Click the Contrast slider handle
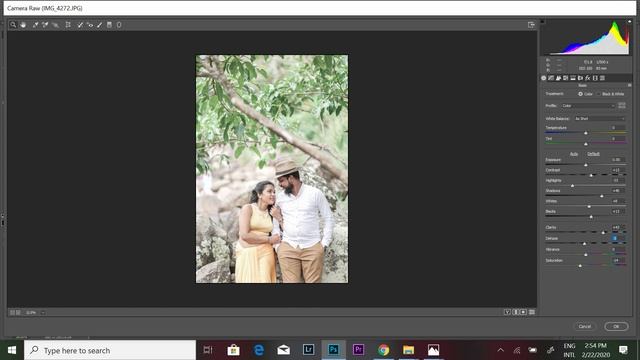 pyautogui.click(x=591, y=175)
